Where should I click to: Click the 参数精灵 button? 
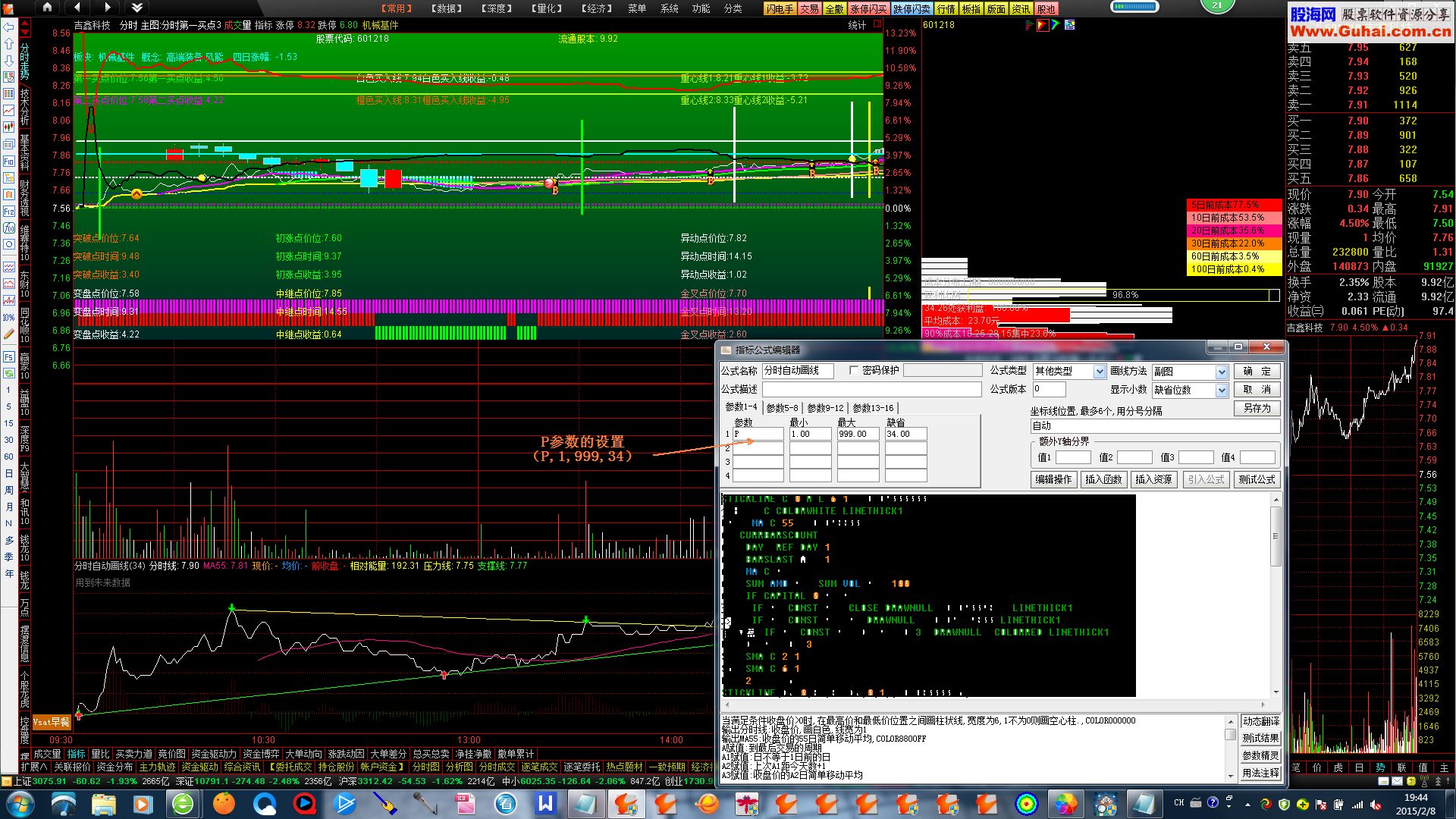click(x=1260, y=756)
